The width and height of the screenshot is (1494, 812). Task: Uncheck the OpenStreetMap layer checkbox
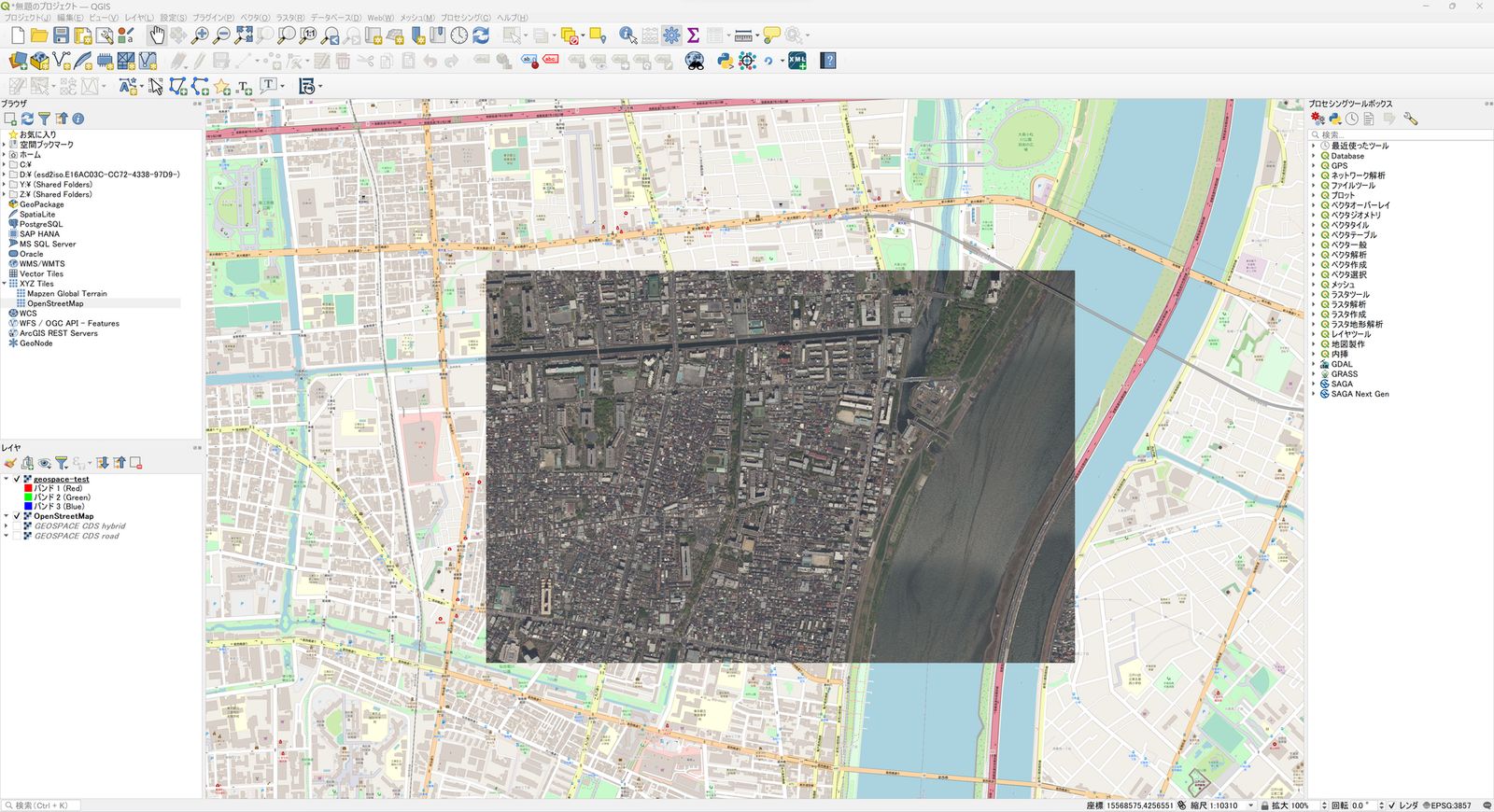click(17, 516)
